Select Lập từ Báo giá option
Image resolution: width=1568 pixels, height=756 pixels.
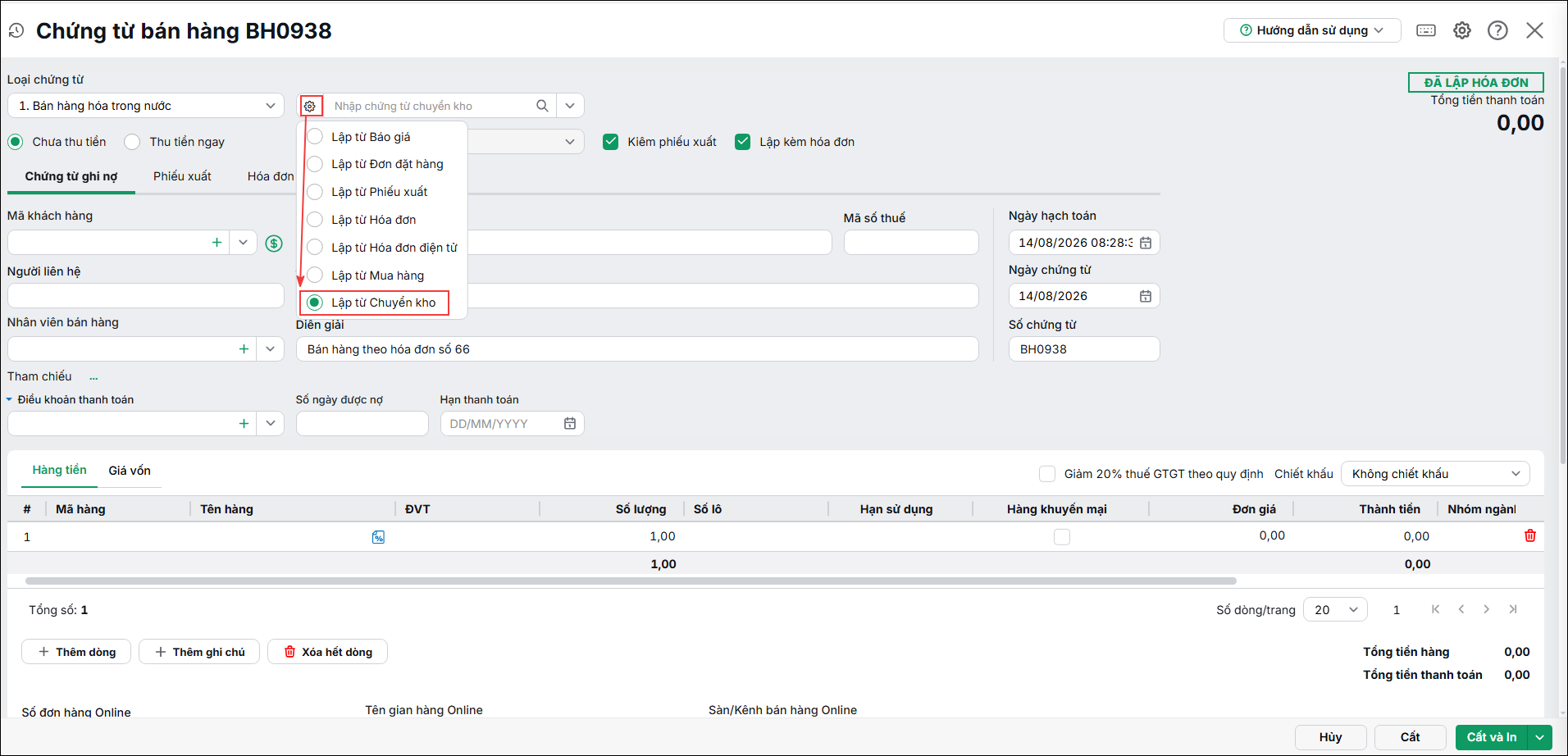315,136
